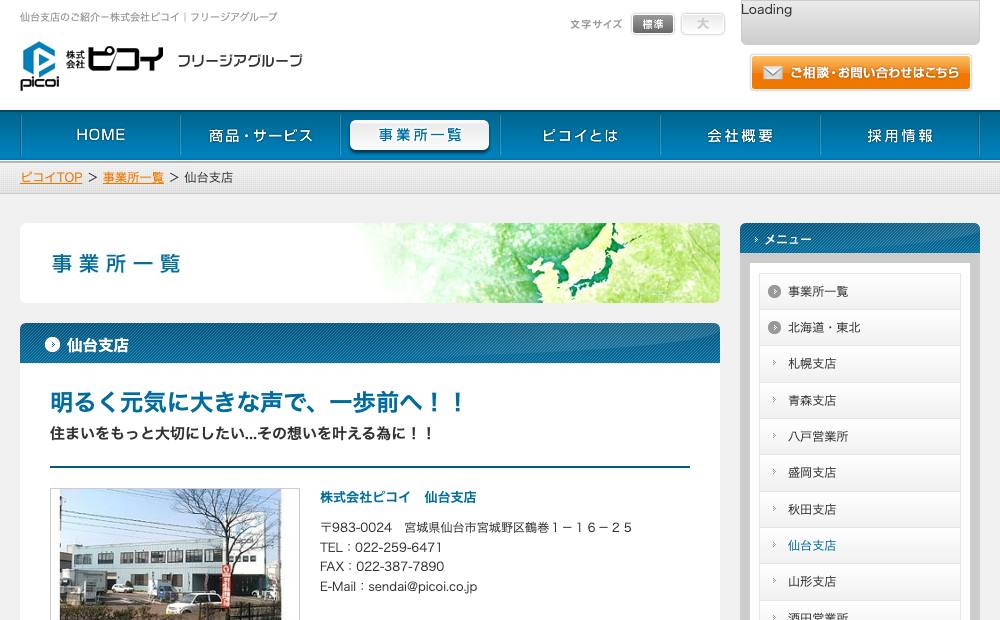Viewport: 1000px width, 620px height.
Task: Click circle arrow icon beside 北海道・東北
Action: click(774, 327)
